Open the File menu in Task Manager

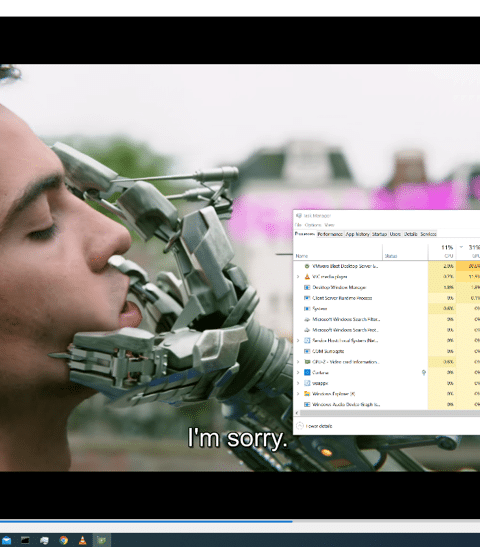[x=298, y=225]
